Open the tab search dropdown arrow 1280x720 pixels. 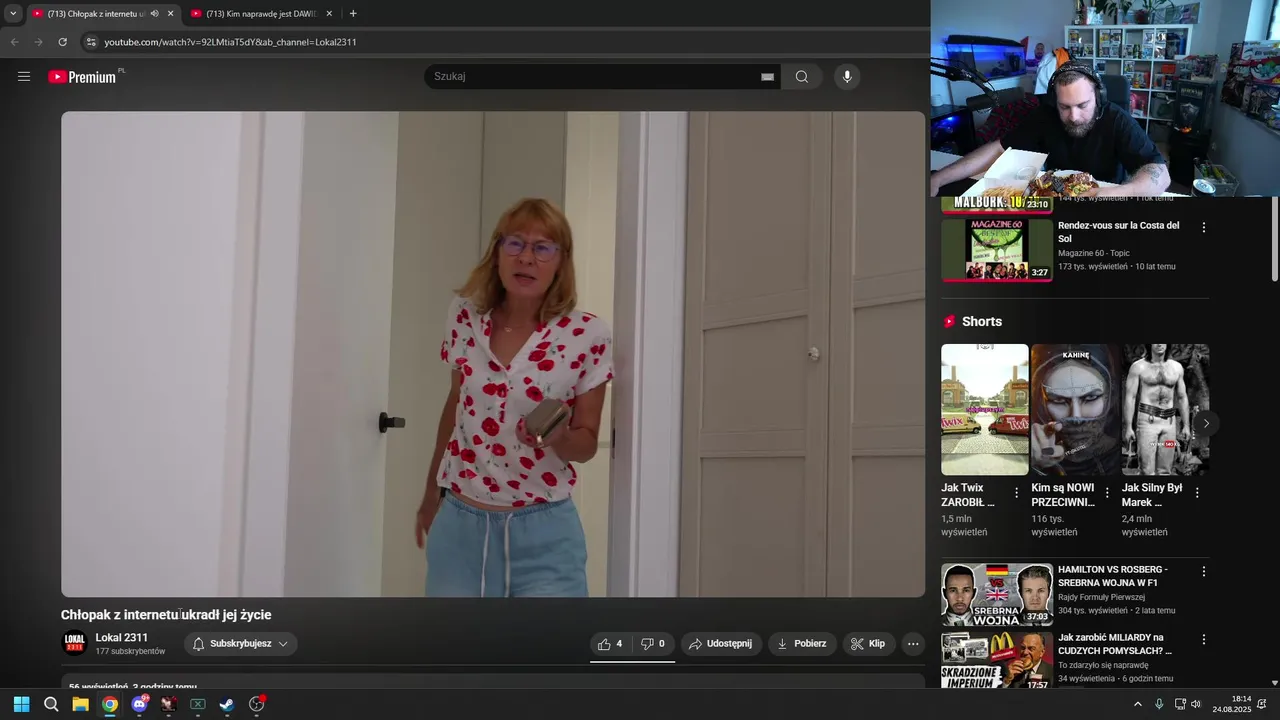tap(13, 14)
